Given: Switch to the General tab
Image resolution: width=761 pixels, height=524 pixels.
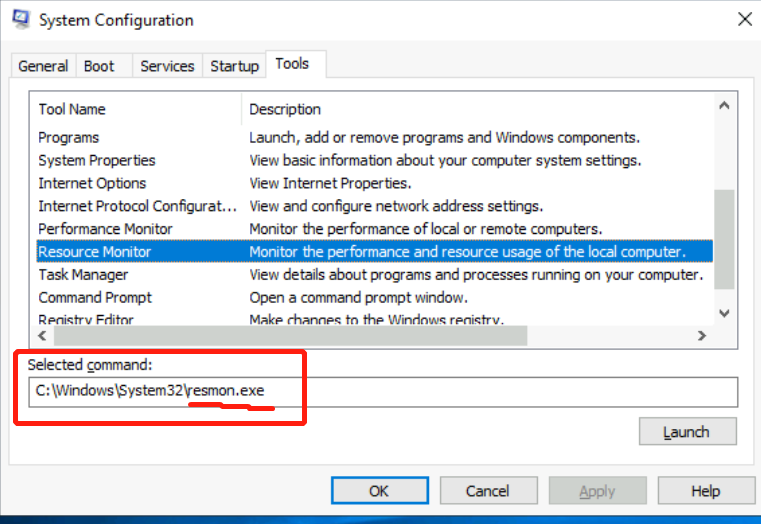Looking at the screenshot, I should pos(43,66).
